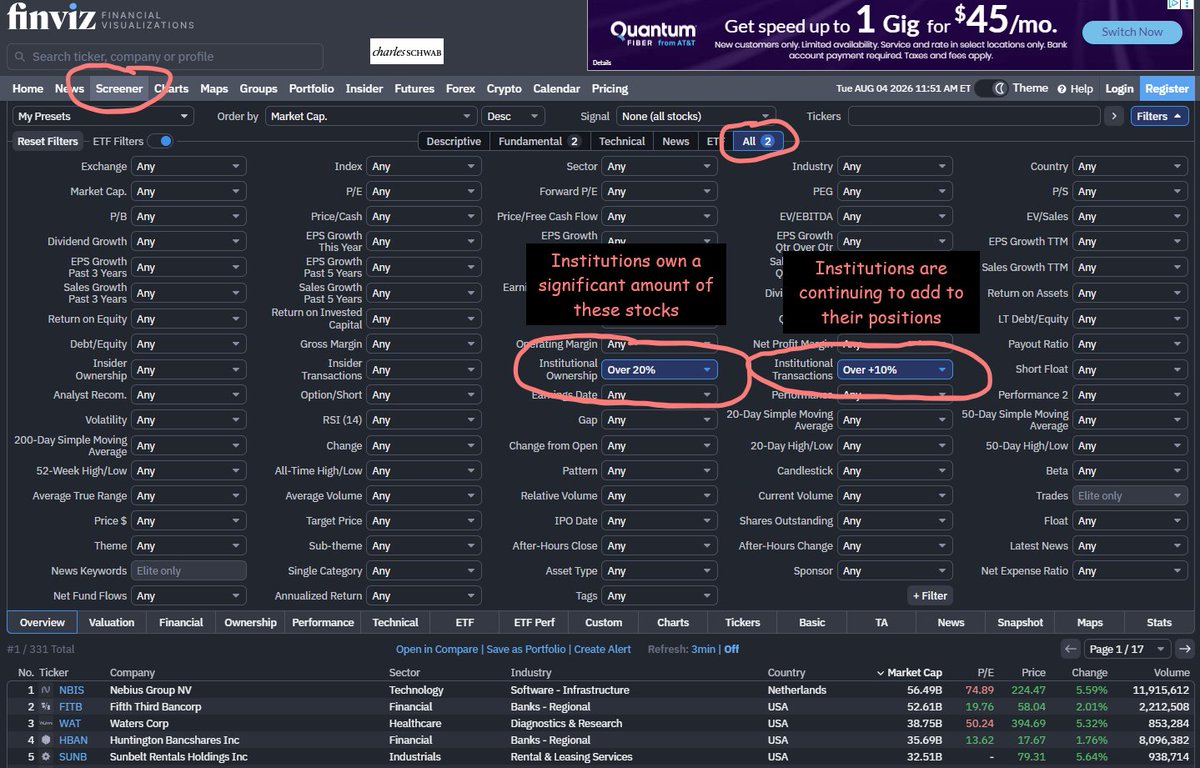Click the Waters Corp company name

(139, 723)
